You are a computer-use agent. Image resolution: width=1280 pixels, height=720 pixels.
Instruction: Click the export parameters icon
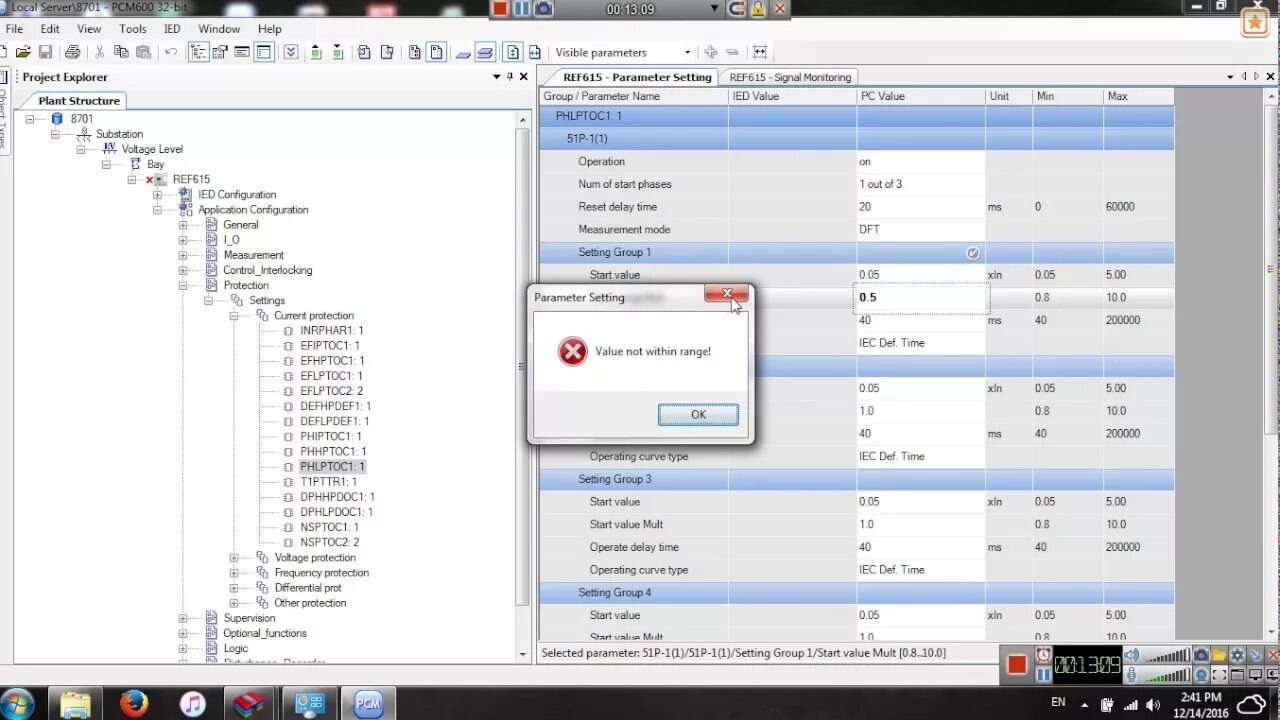point(386,52)
